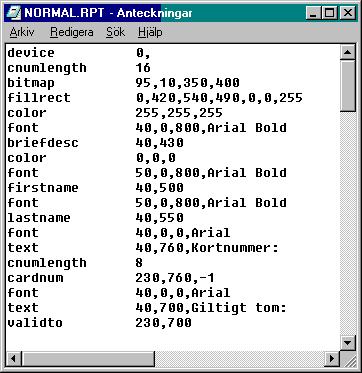The height and width of the screenshot is (373, 362).
Task: Click the word 'cardnum'
Action: pos(35,278)
